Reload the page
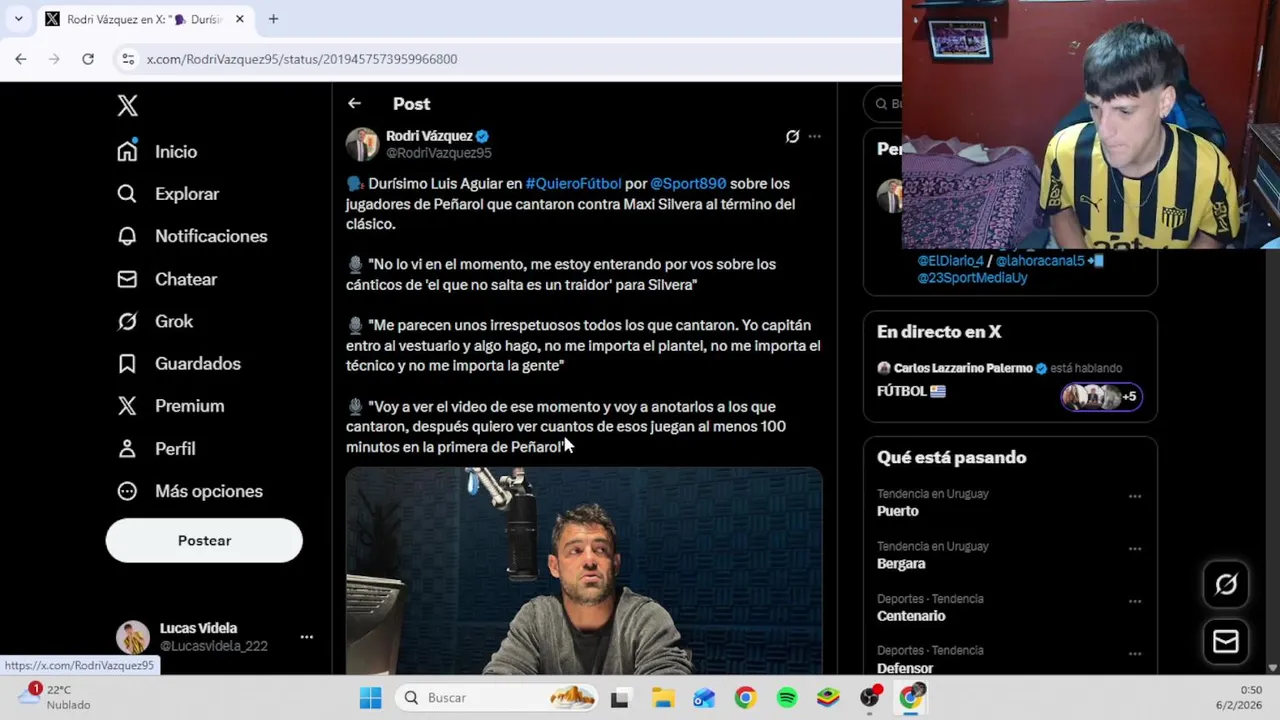The height and width of the screenshot is (720, 1280). pyautogui.click(x=88, y=59)
